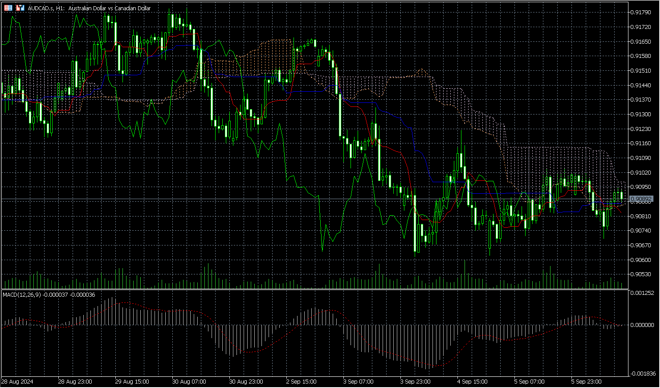This screenshot has width=660, height=388.
Task: Click the 0.91580 price axis label
Action: (x=641, y=56)
